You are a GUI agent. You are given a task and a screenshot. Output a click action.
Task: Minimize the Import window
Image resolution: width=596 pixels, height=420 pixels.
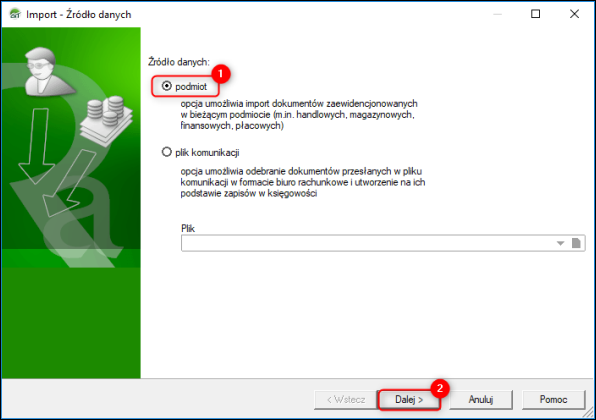[x=497, y=14]
